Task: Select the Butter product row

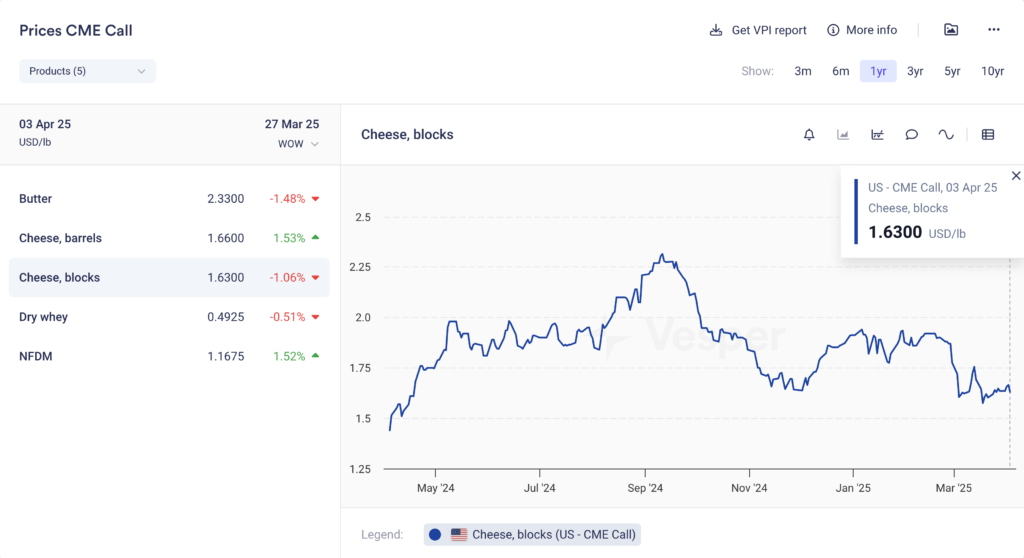Action: (x=169, y=199)
